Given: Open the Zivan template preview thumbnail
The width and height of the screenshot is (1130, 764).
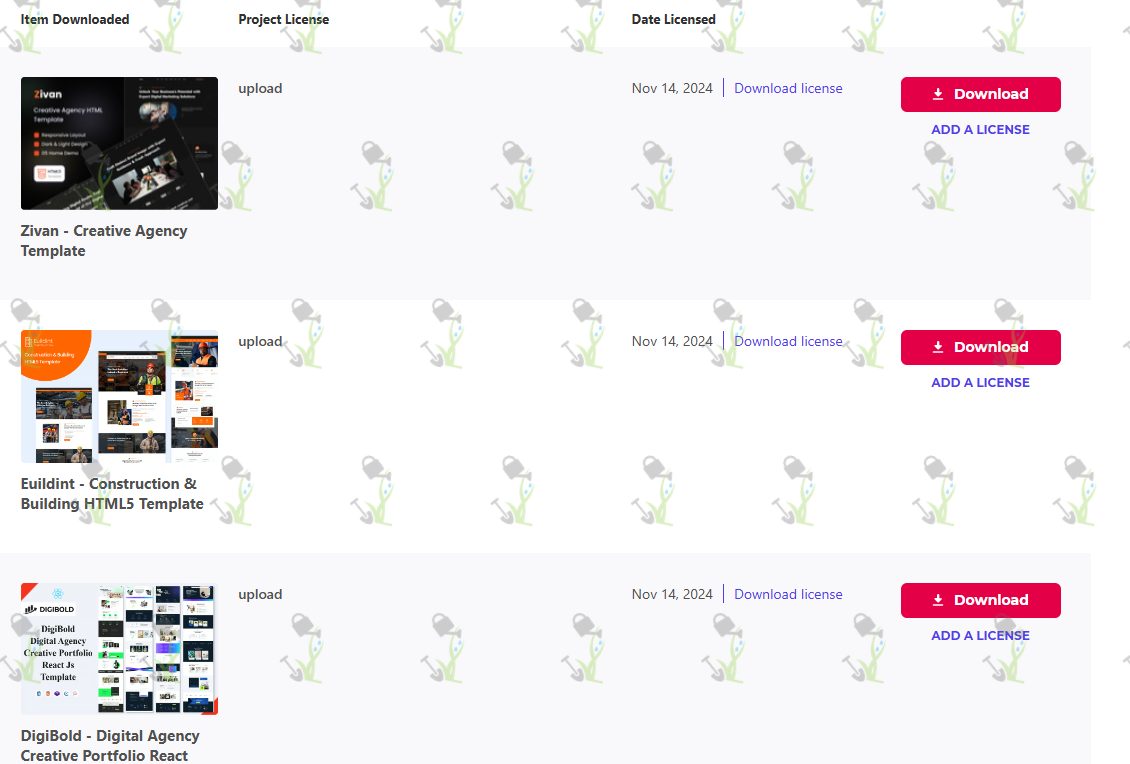Looking at the screenshot, I should (119, 143).
